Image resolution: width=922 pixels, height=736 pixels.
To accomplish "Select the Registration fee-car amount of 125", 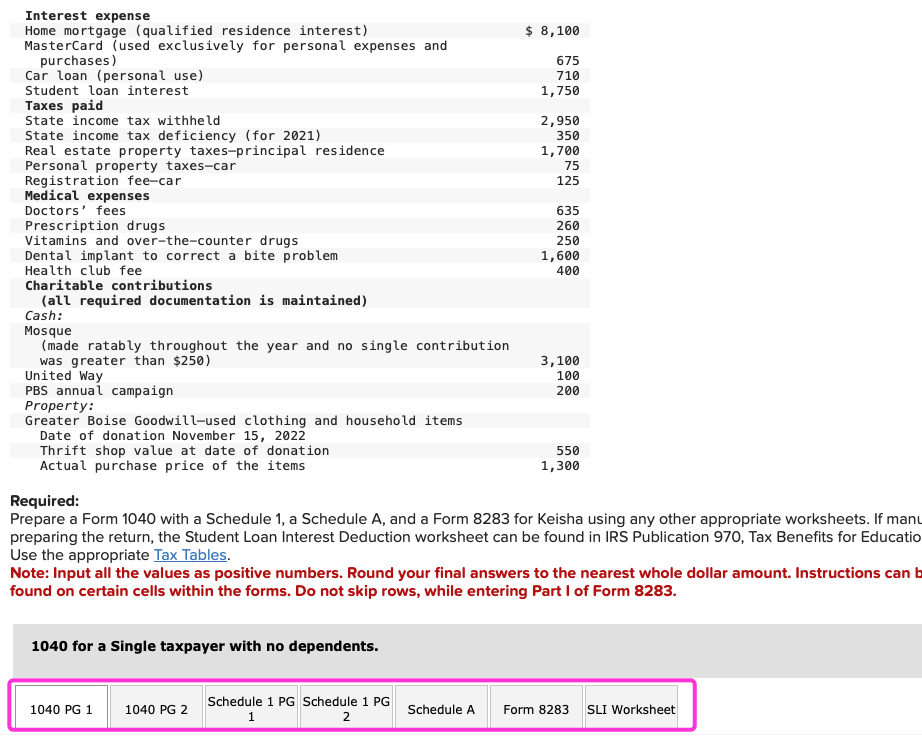I will click(566, 180).
